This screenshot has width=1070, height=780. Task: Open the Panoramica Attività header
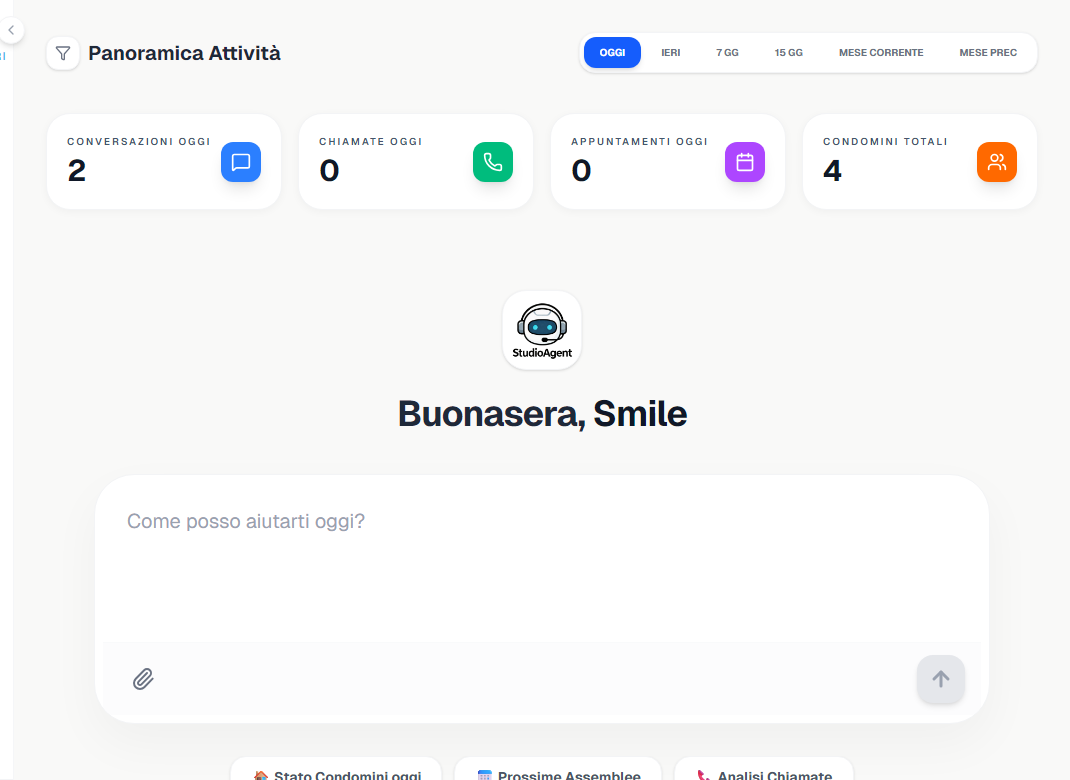(x=183, y=53)
